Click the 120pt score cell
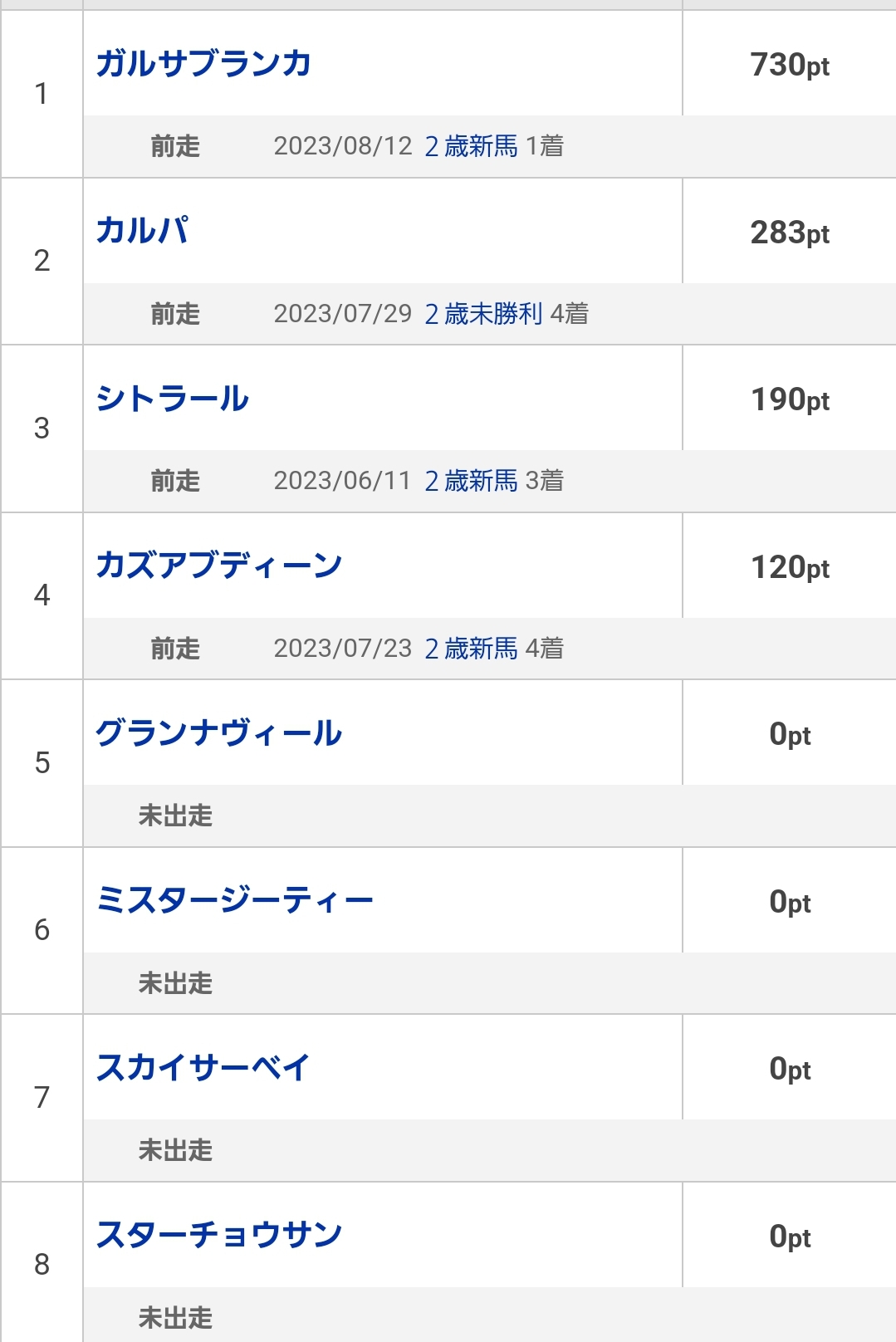The image size is (896, 1342). 790,567
